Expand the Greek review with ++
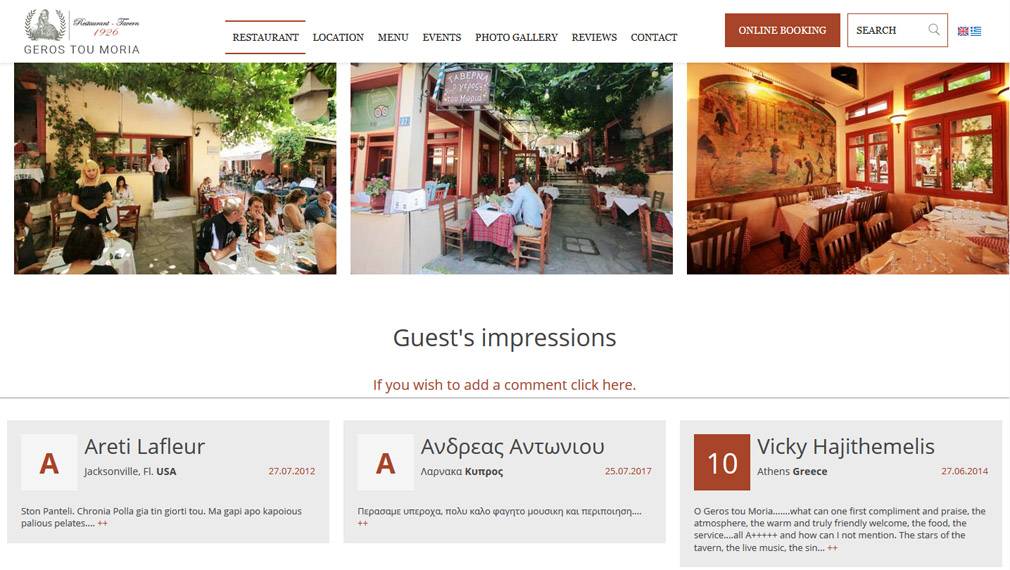 (363, 524)
